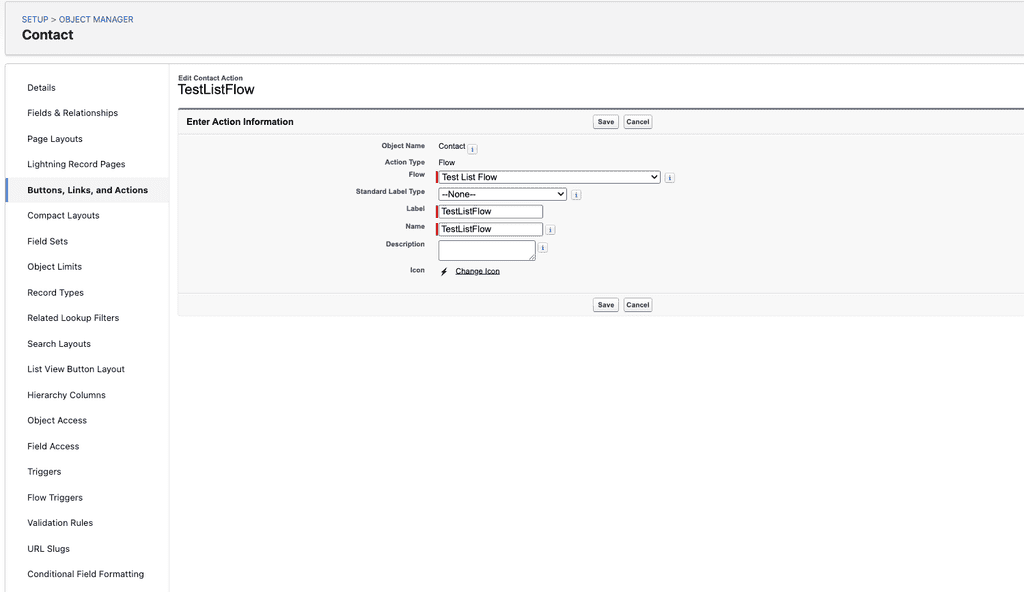Open the Flow dropdown showing Test List Flow

pos(549,177)
